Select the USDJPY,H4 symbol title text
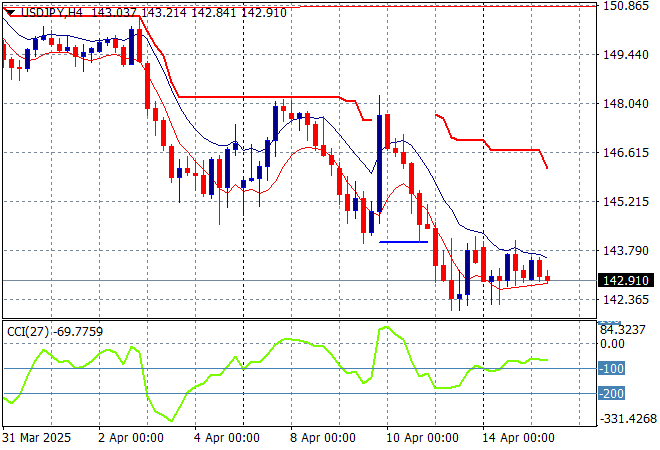The image size is (660, 450). (52, 13)
